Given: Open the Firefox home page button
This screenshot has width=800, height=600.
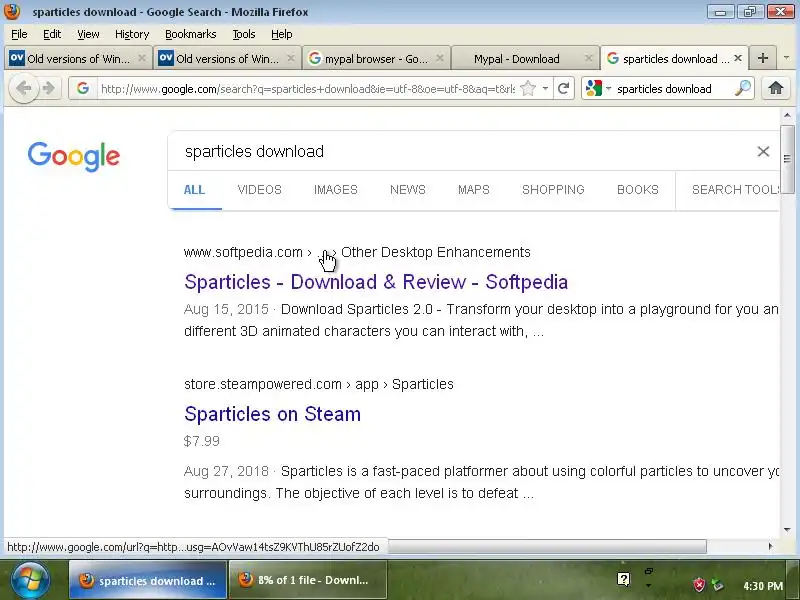Looking at the screenshot, I should pyautogui.click(x=776, y=89).
